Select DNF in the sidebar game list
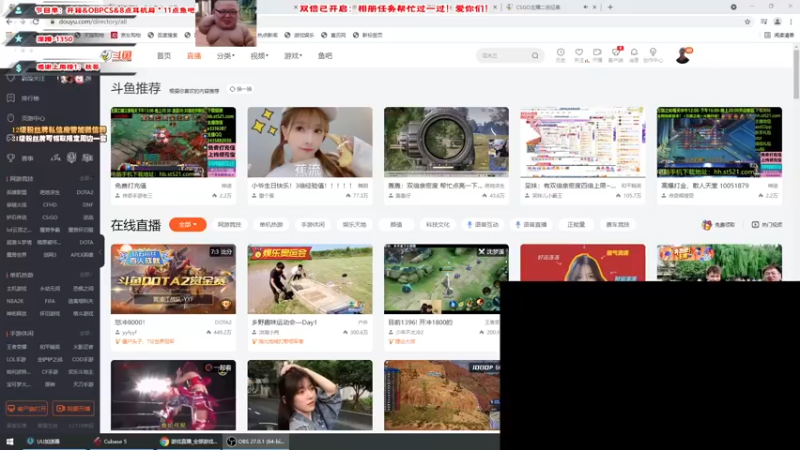The image size is (800, 450). click(87, 205)
